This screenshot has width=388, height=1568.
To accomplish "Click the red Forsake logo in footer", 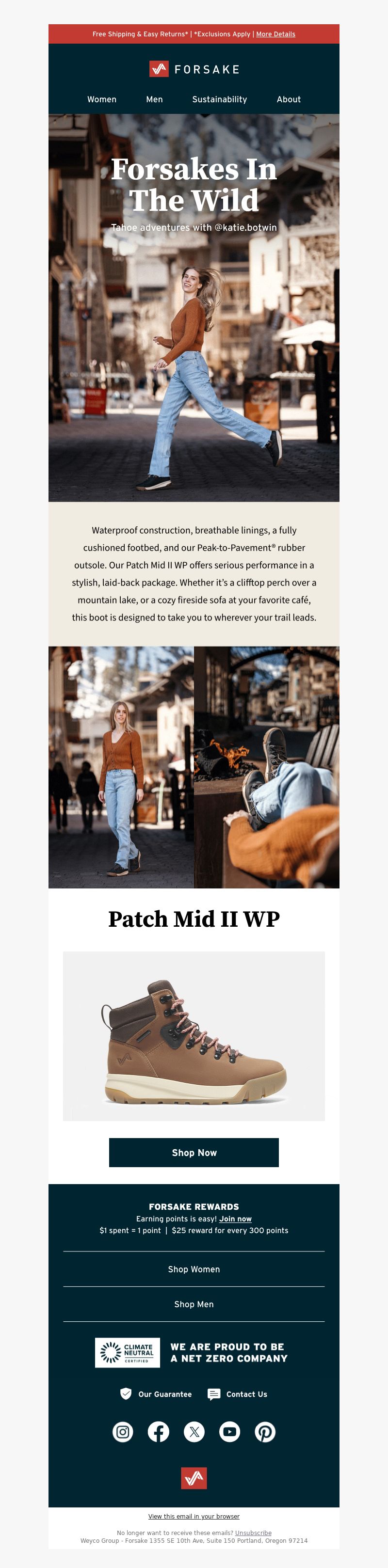I will pyautogui.click(x=194, y=1478).
